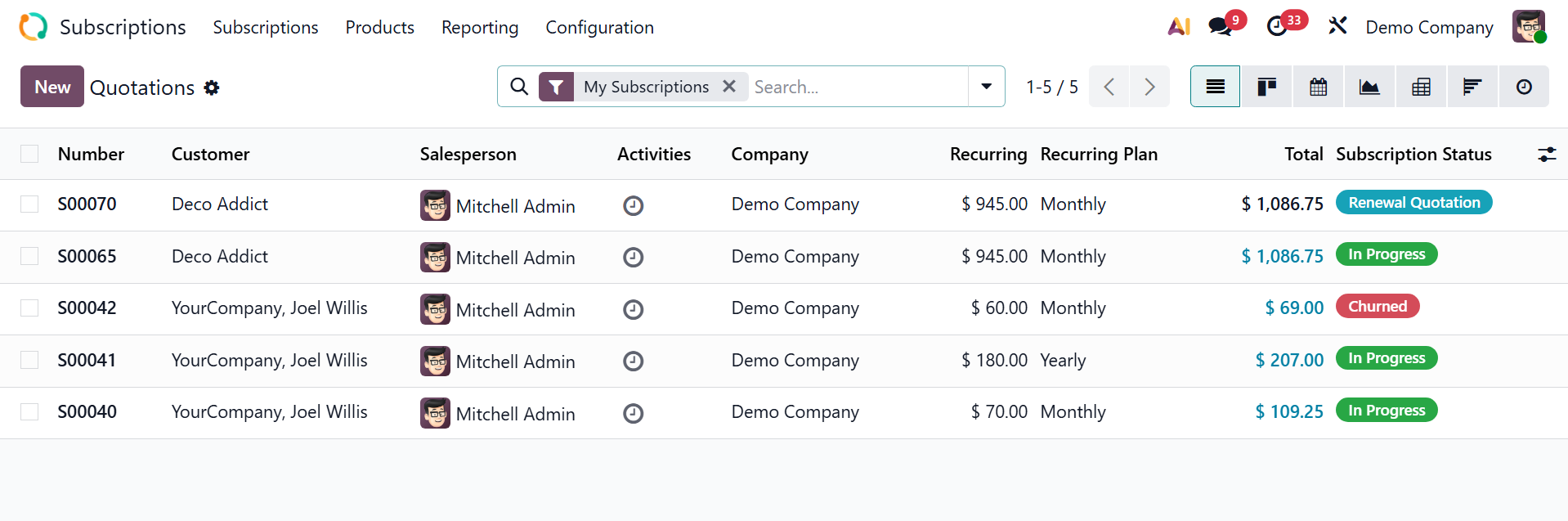Image resolution: width=1568 pixels, height=521 pixels.
Task: Remove the My Subscriptions filter
Action: (x=729, y=86)
